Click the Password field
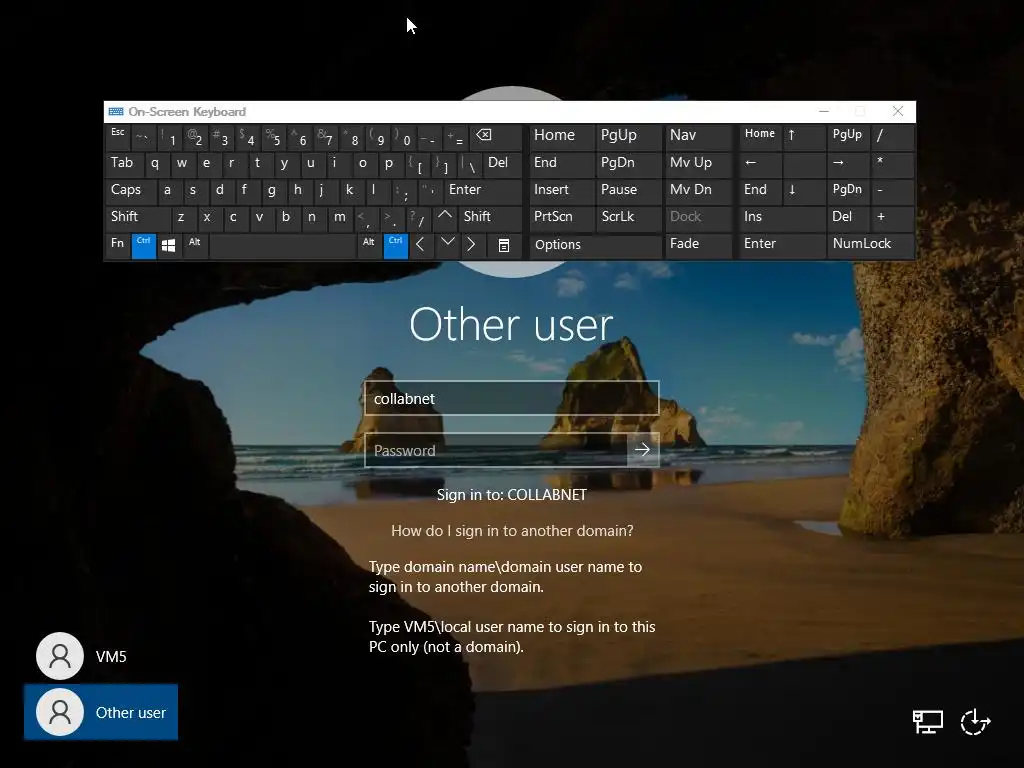1024x768 pixels. [496, 450]
